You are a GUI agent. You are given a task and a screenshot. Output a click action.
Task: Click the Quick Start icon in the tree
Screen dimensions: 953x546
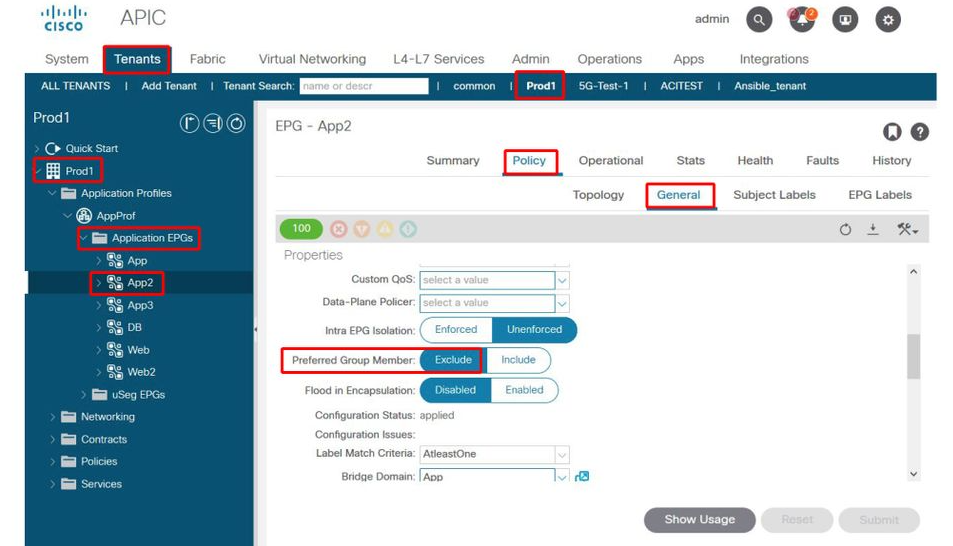pos(53,148)
